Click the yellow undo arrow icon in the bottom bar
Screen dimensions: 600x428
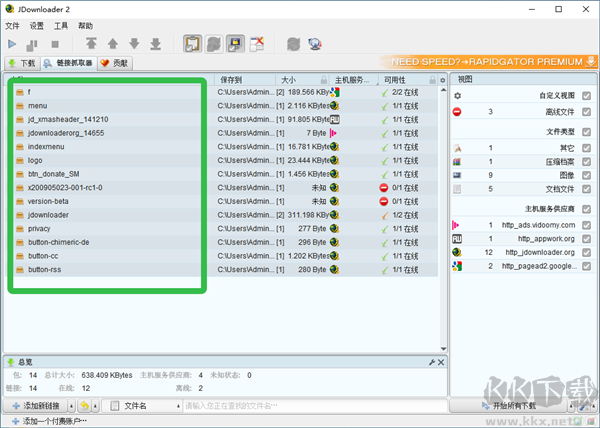[x=85, y=406]
